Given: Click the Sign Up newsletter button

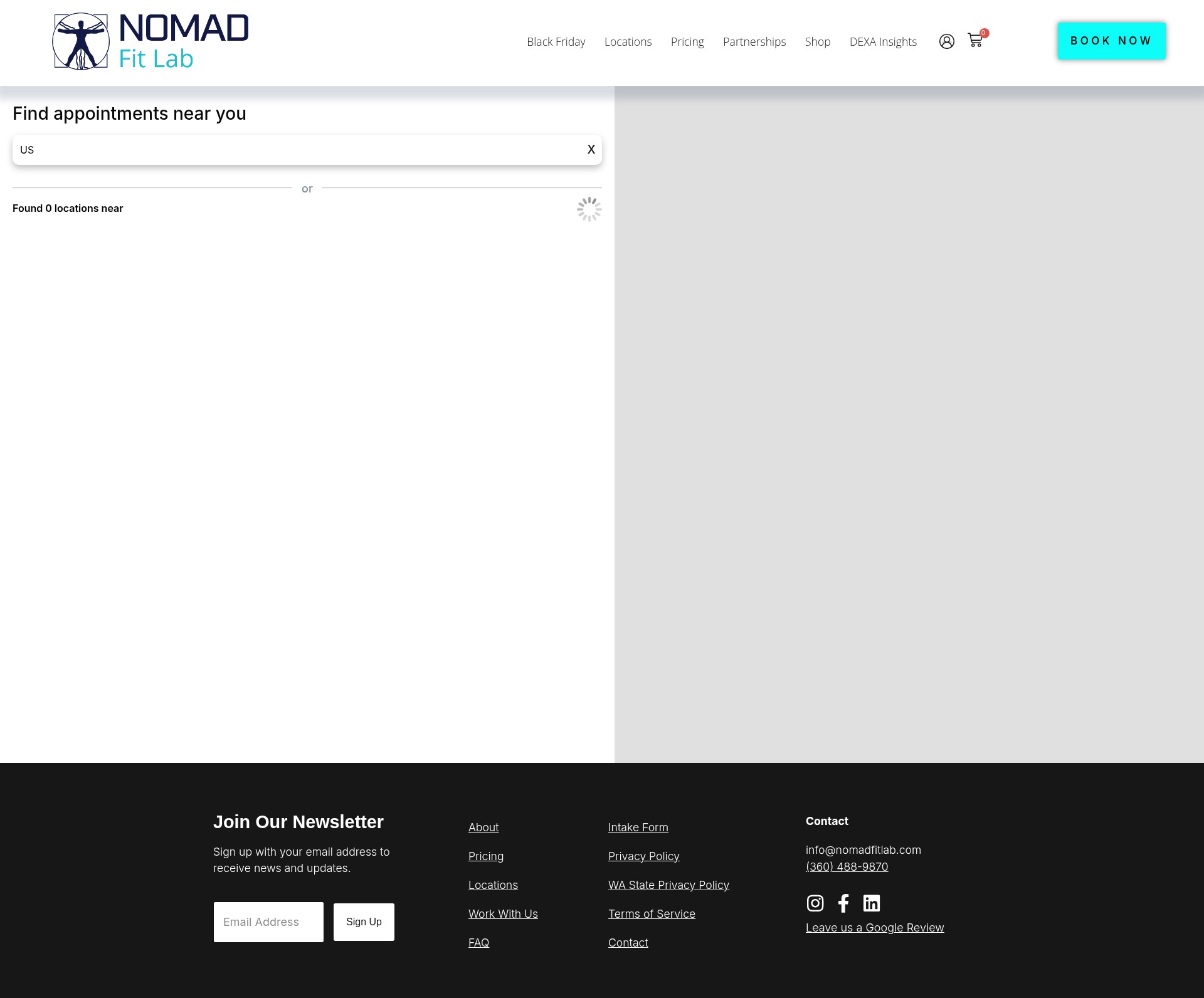Looking at the screenshot, I should point(364,922).
